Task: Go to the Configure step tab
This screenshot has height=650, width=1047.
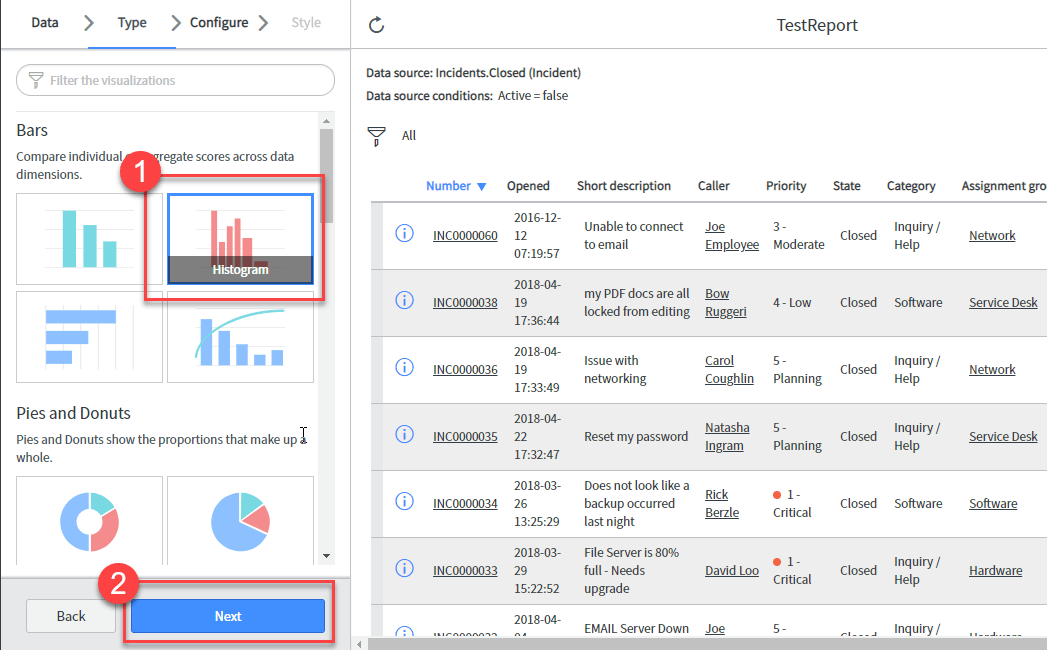Action: tap(219, 23)
